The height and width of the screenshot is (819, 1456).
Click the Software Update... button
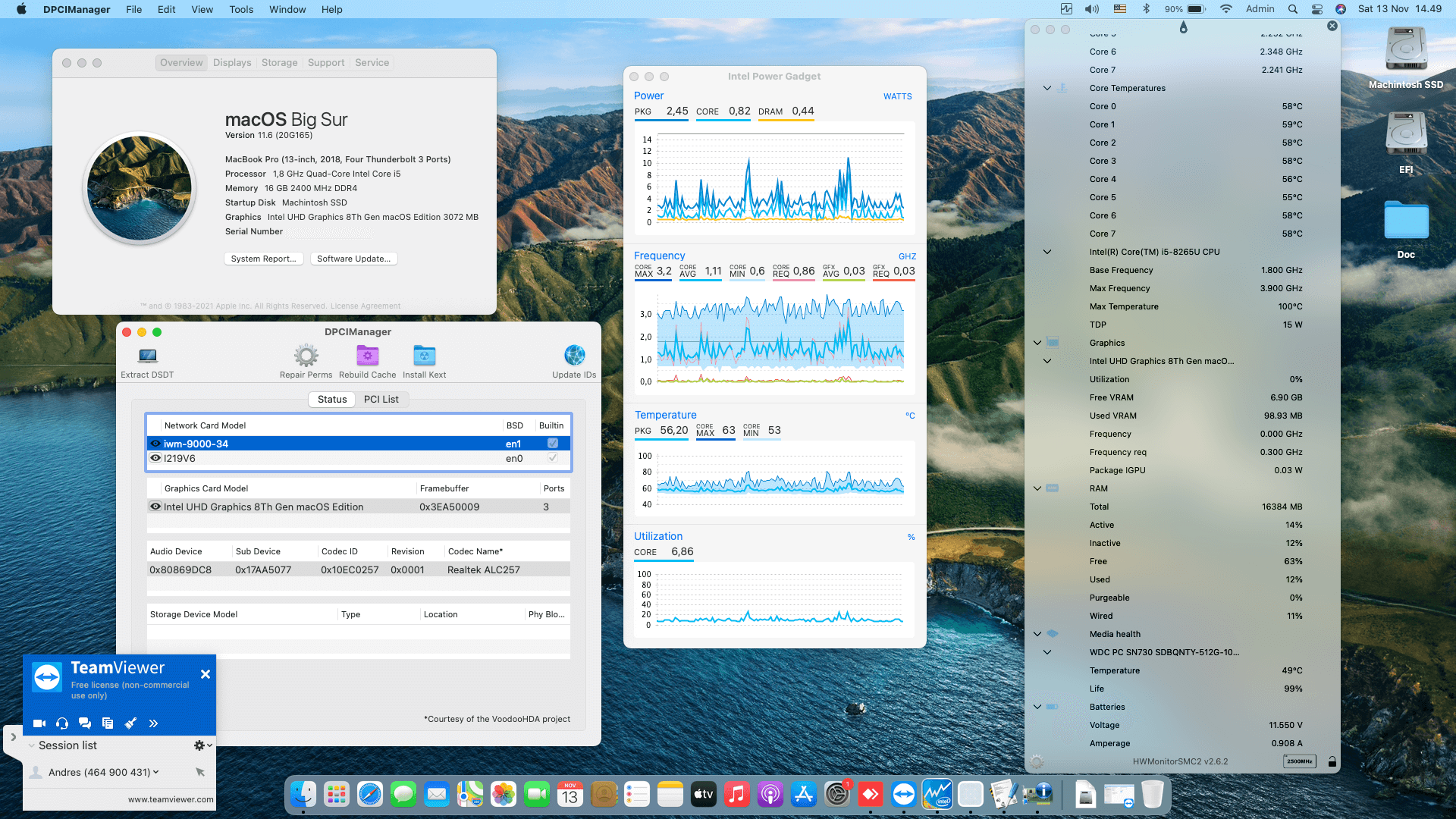tap(354, 259)
